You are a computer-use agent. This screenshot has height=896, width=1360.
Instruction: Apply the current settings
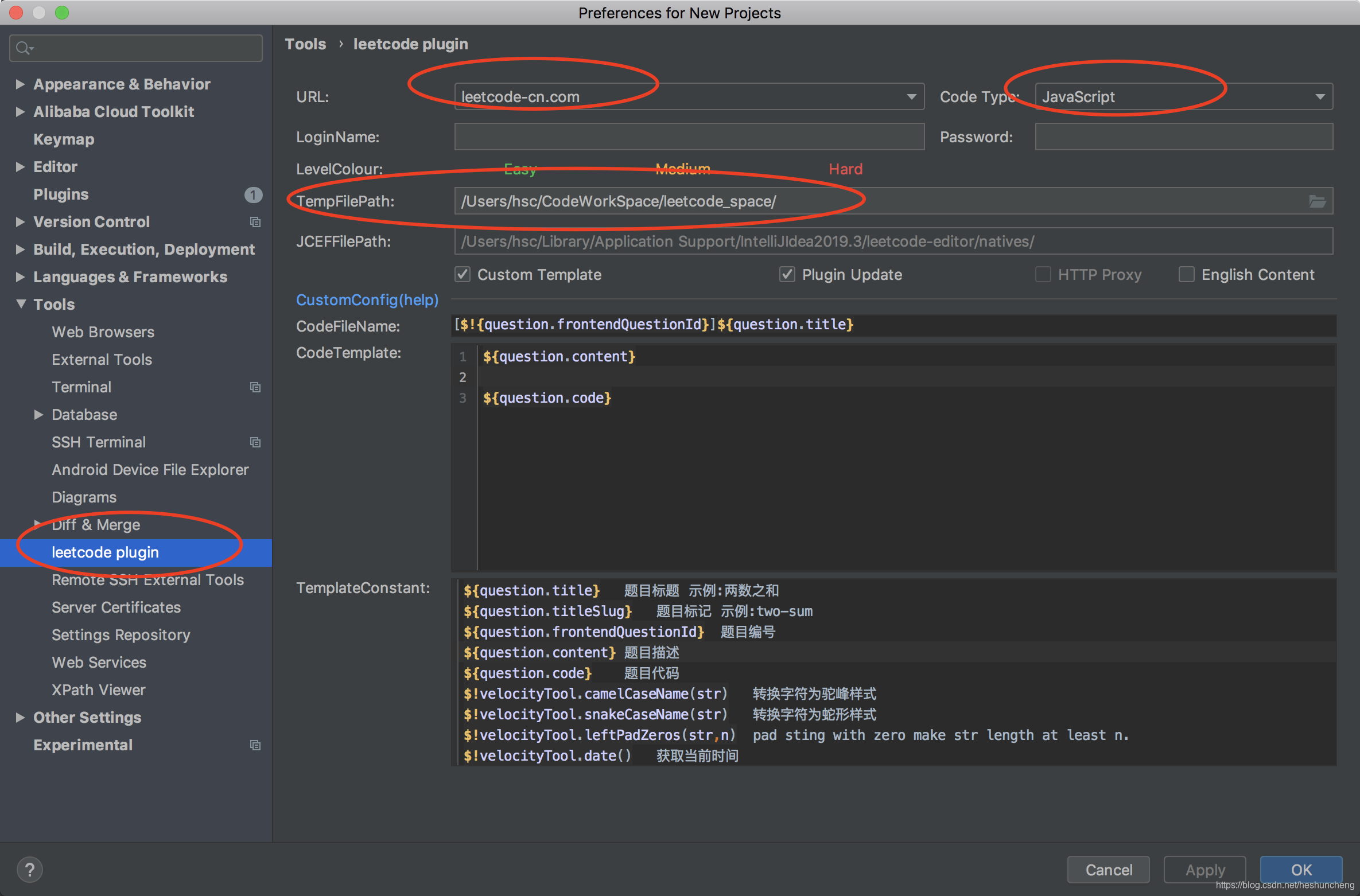coord(1204,870)
